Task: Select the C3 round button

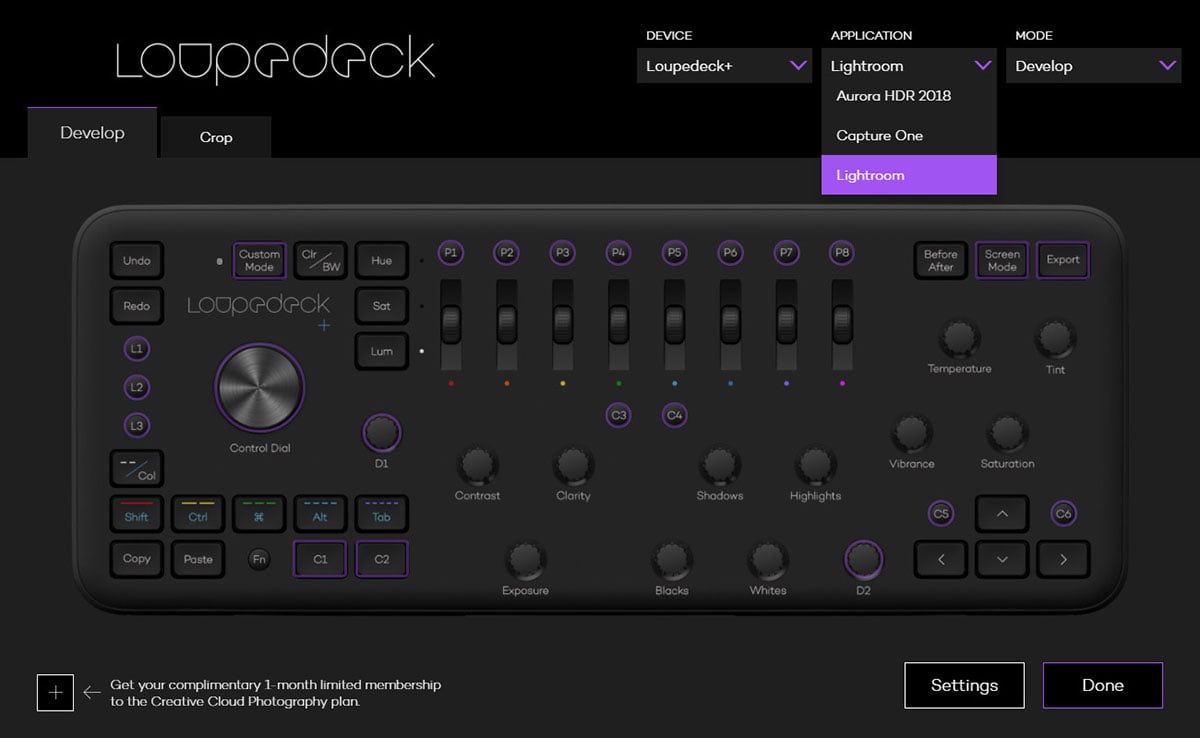Action: point(619,415)
